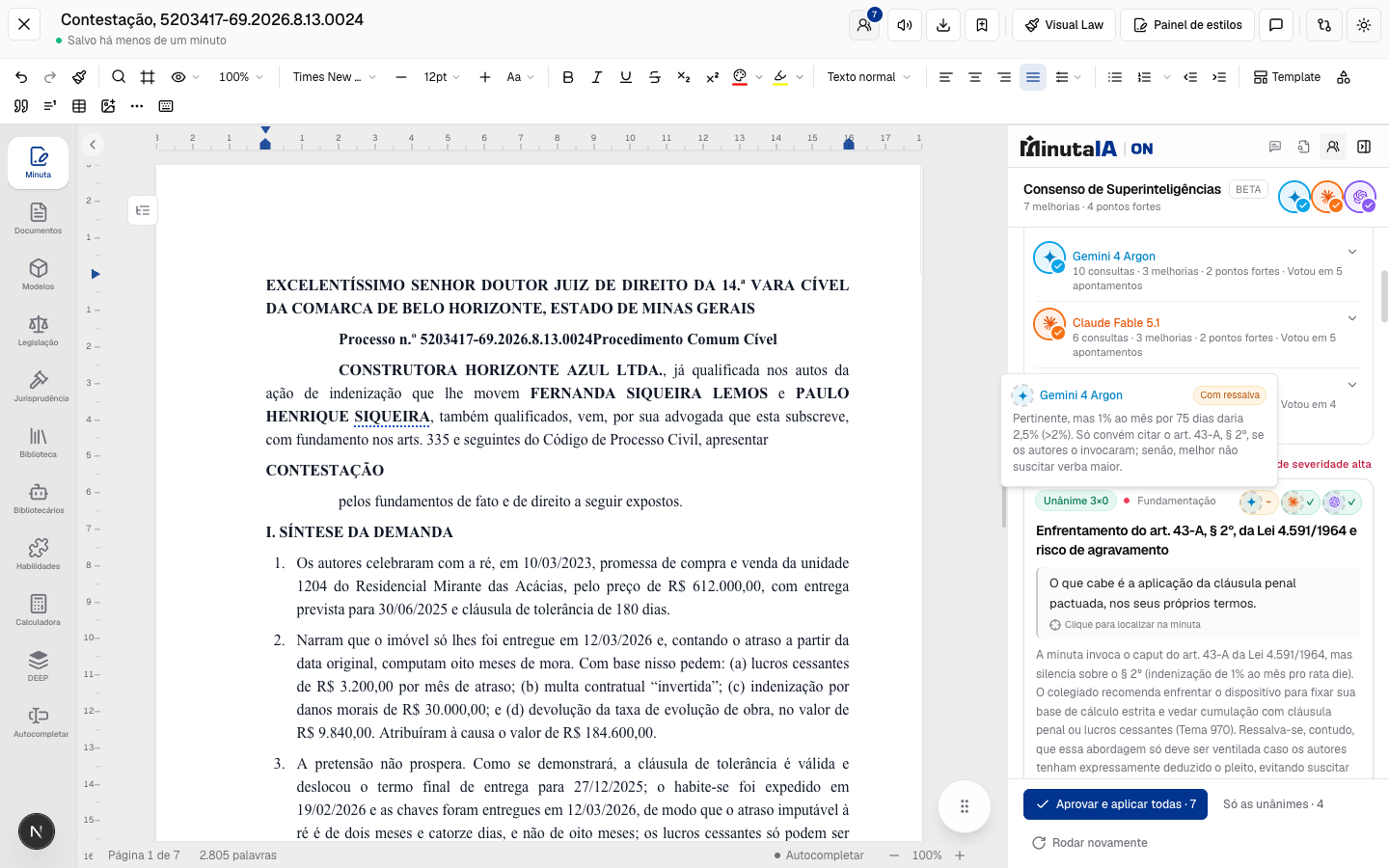Open the Minuta tab in left sidebar
1389x868 pixels.
[x=39, y=162]
